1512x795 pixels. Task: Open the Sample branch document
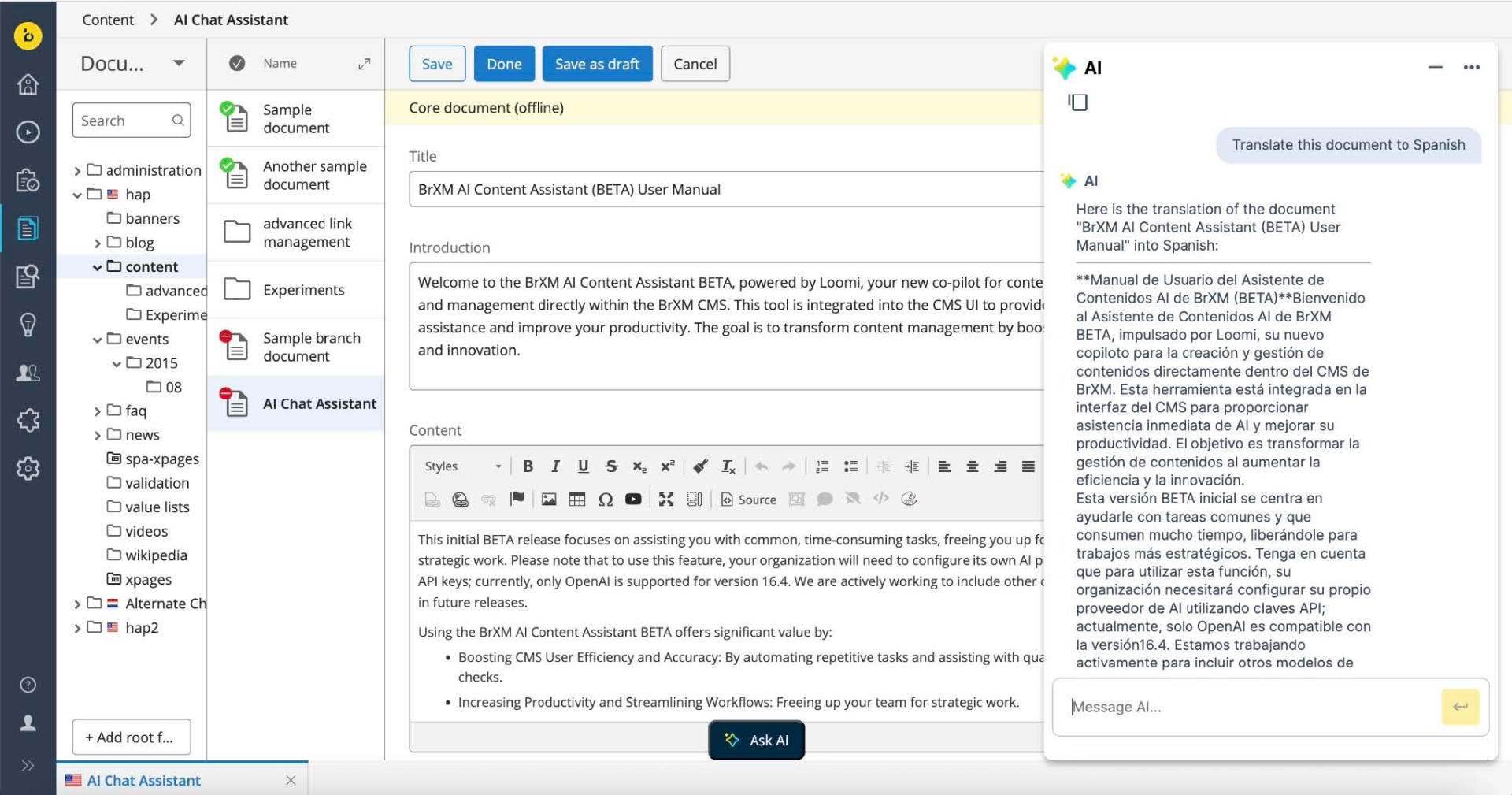pos(295,347)
